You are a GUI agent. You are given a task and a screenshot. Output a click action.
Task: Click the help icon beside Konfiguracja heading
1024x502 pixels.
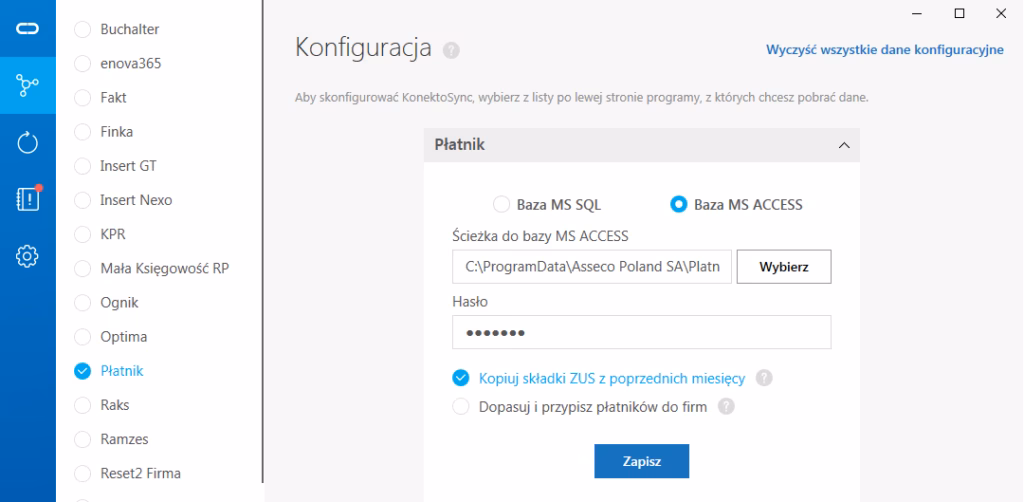pyautogui.click(x=451, y=50)
